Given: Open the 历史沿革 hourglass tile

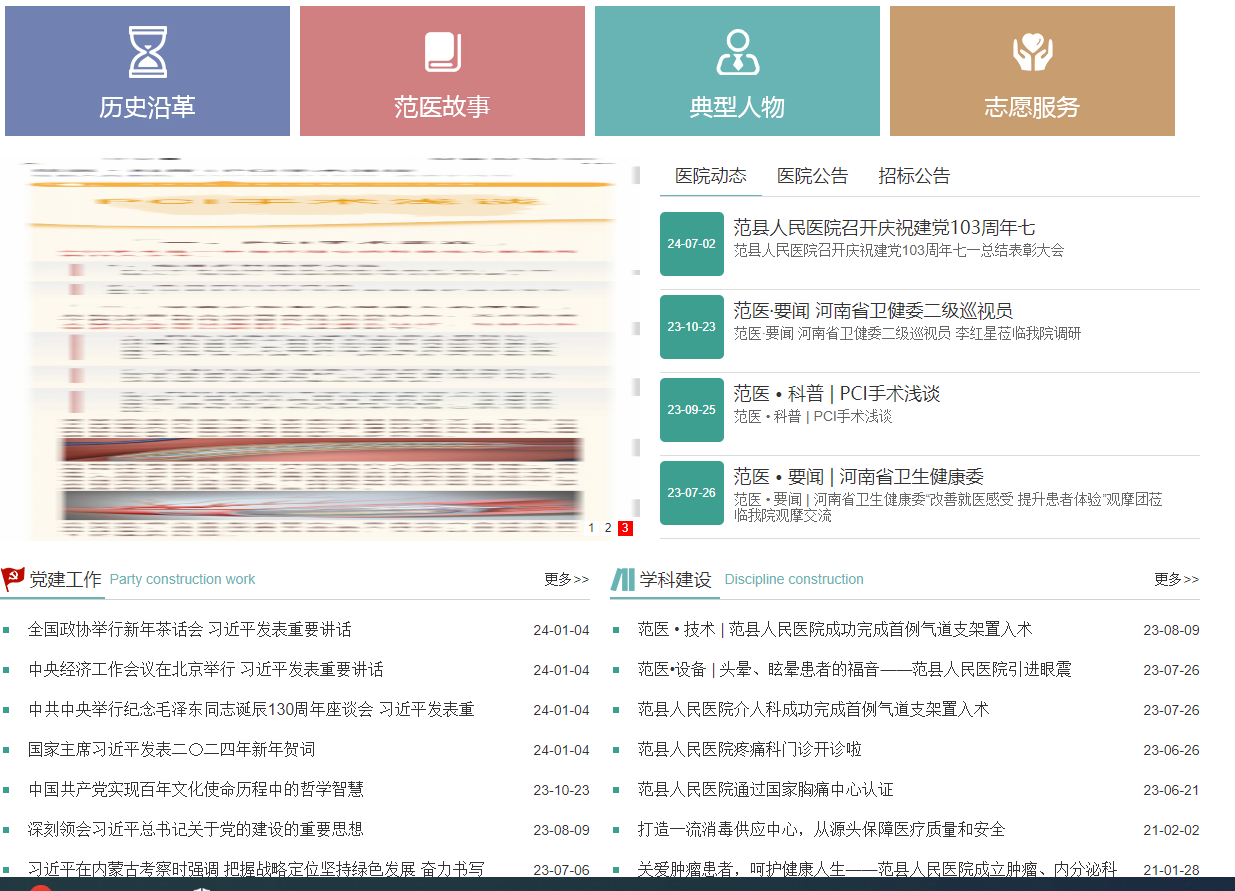Looking at the screenshot, I should (147, 71).
